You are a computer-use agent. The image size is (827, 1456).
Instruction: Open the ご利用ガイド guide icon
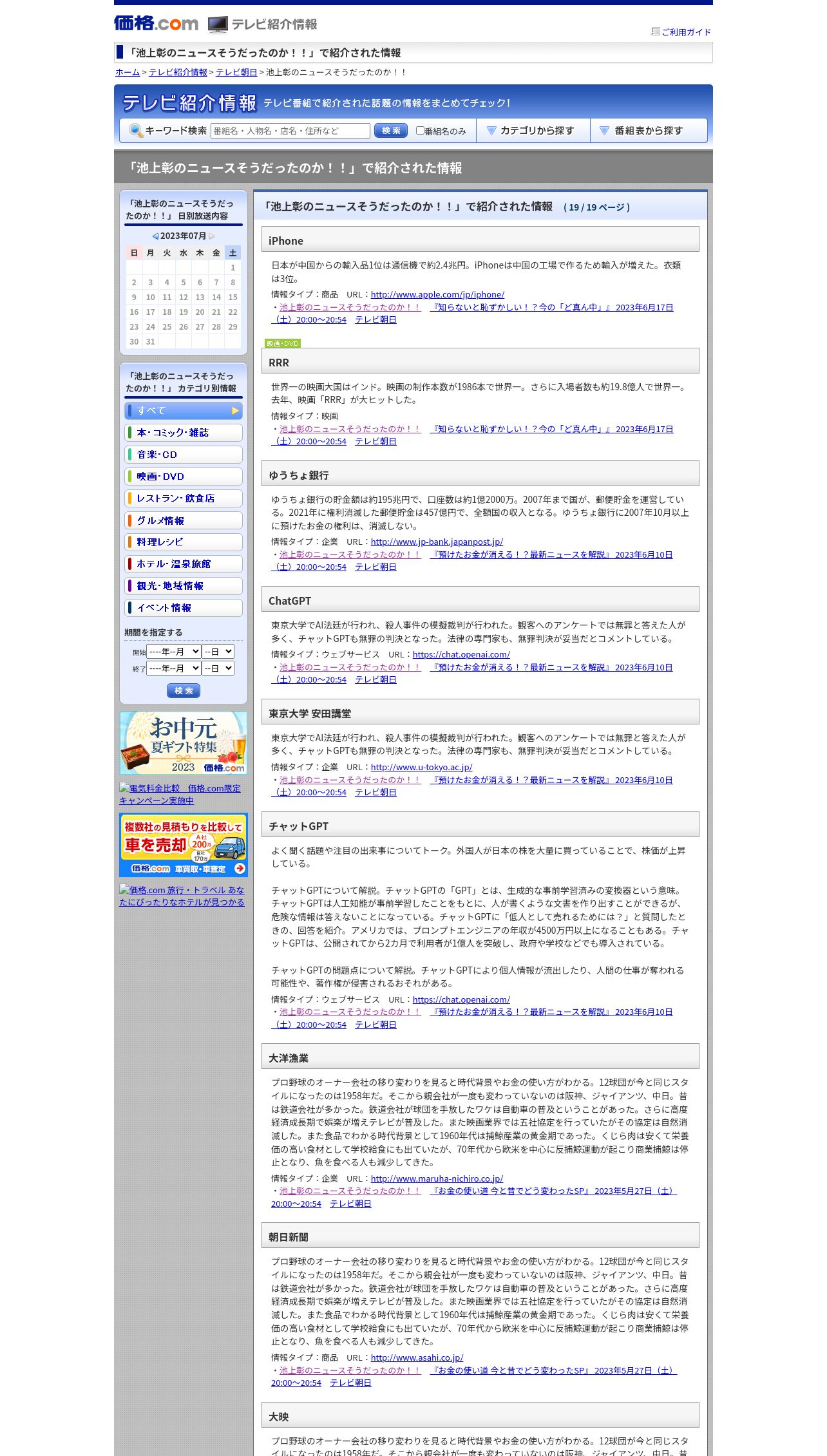coord(656,32)
